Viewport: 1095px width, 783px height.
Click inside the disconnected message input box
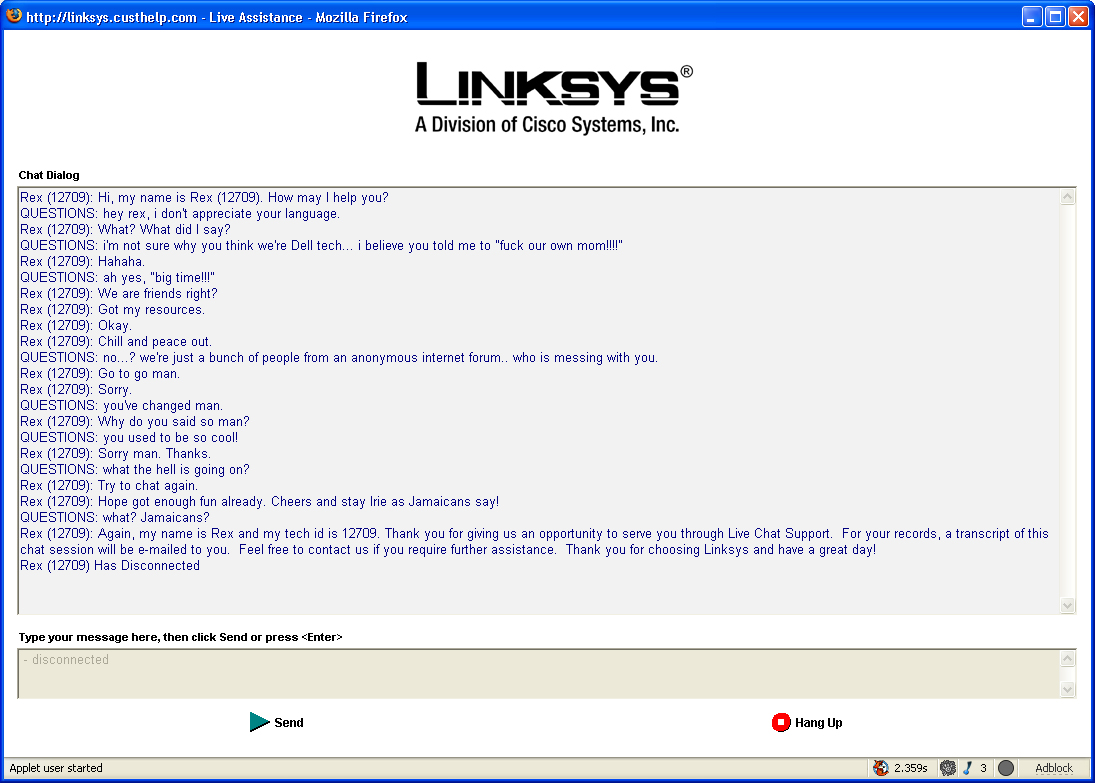tap(538, 673)
